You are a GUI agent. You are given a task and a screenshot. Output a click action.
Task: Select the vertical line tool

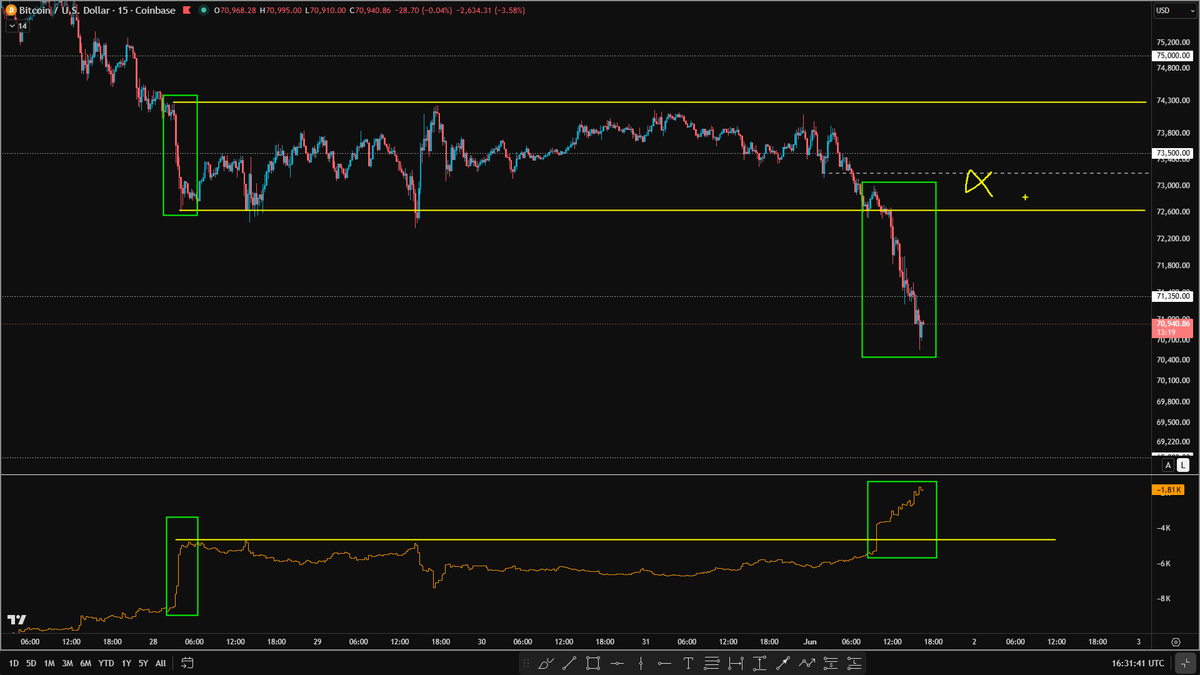click(x=640, y=663)
